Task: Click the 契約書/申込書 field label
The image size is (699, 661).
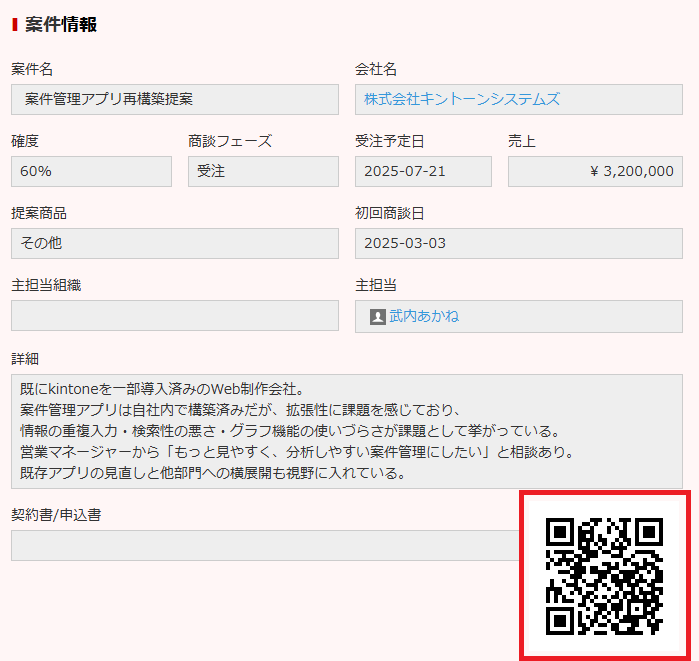Action: point(56,514)
